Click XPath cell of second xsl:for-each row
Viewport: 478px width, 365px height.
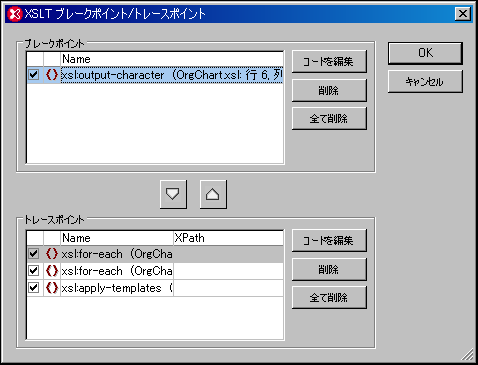[228, 271]
